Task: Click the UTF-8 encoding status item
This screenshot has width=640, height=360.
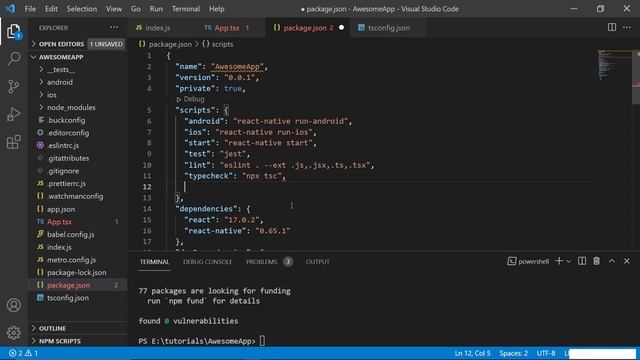Action: [546, 353]
